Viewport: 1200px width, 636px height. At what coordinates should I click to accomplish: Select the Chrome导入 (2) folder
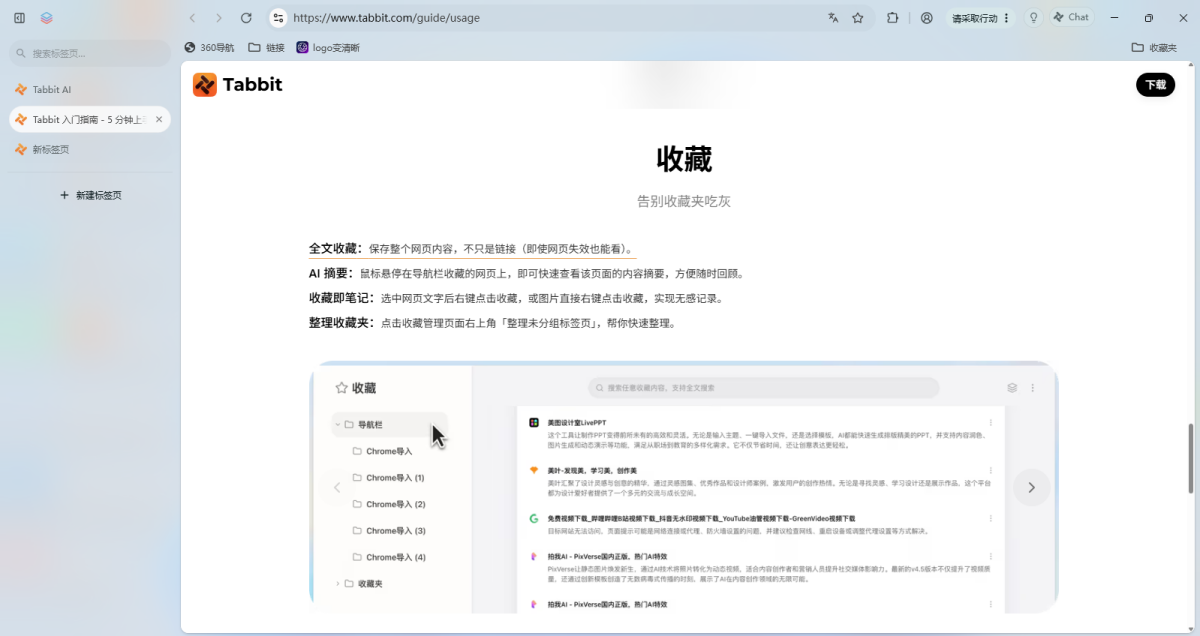tap(388, 504)
